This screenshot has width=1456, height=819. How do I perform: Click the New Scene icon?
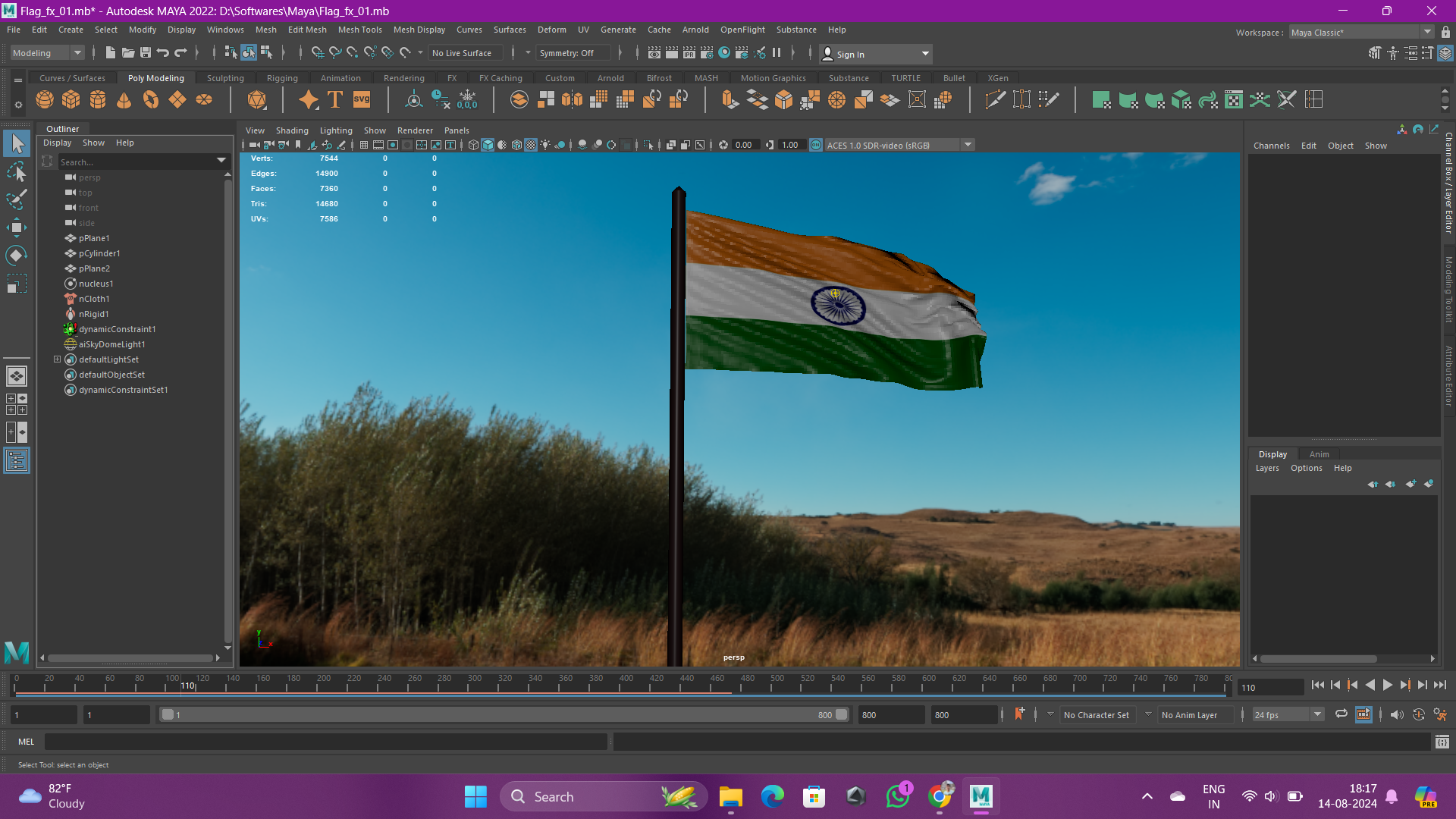[110, 52]
